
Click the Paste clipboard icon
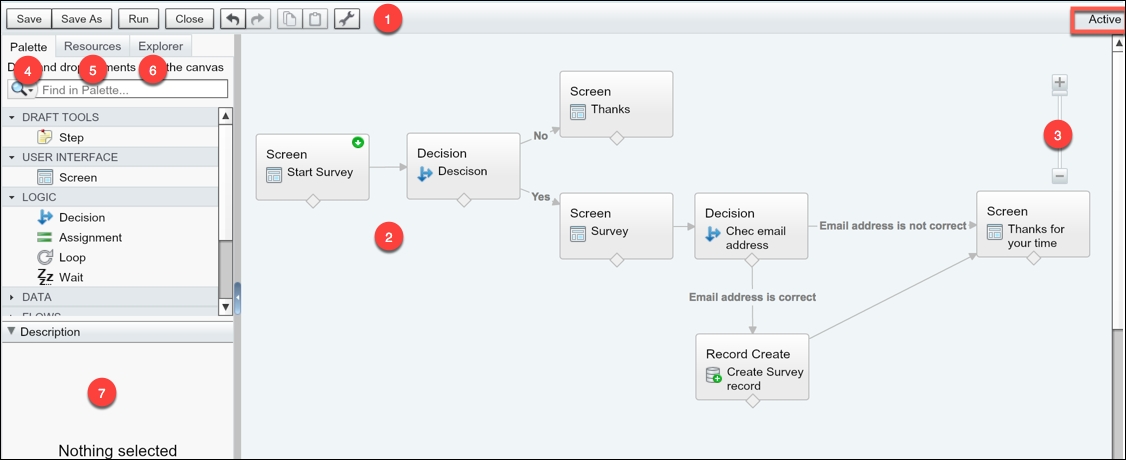(x=315, y=19)
